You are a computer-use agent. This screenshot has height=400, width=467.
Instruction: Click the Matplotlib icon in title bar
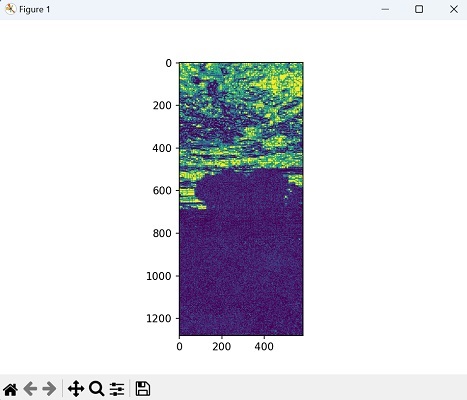coord(10,9)
